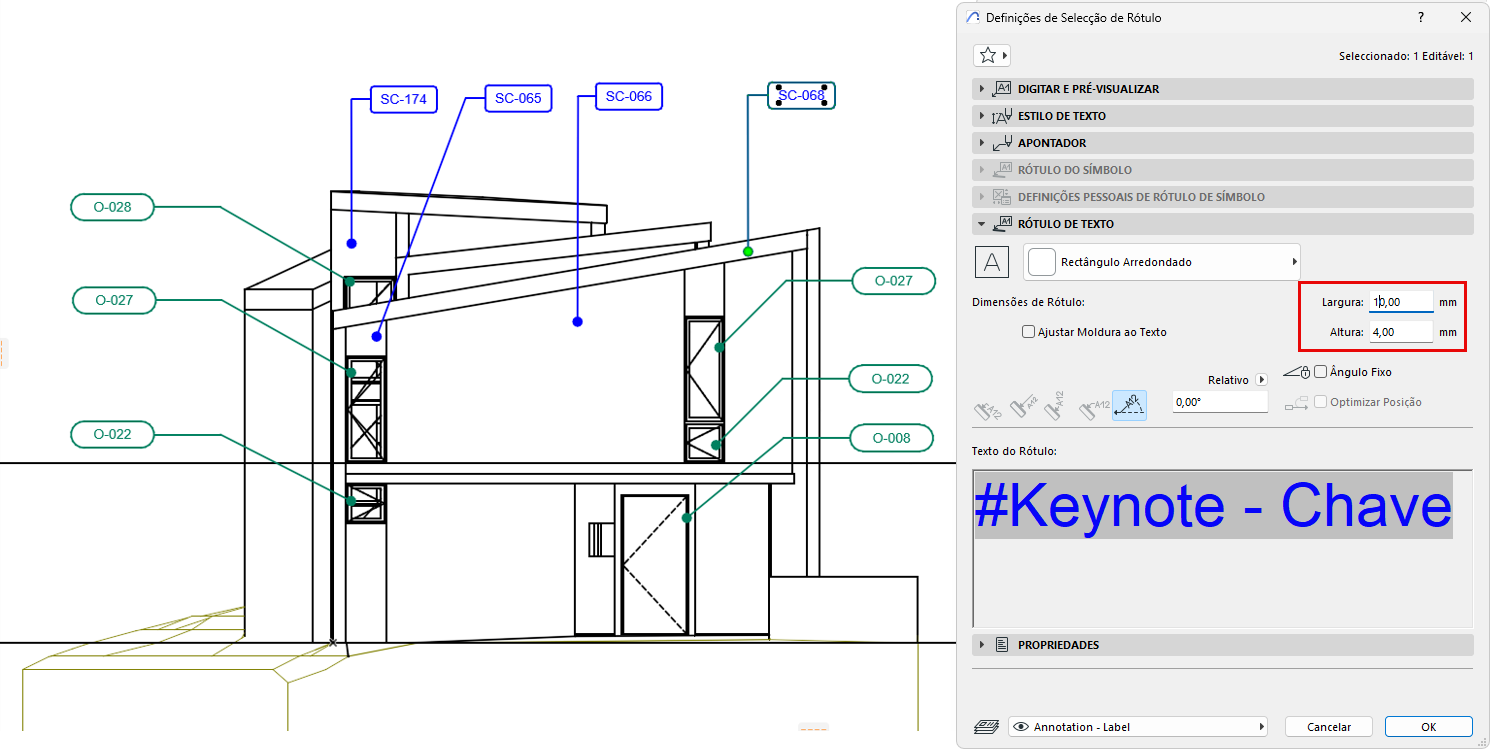Click the Cancelar button
This screenshot has width=1490, height=749.
click(1328, 727)
